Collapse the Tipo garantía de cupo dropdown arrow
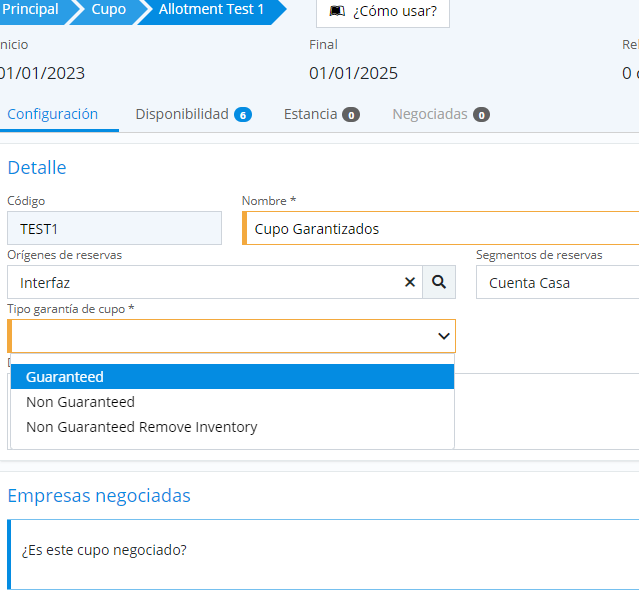The width and height of the screenshot is (639, 594). tap(444, 337)
